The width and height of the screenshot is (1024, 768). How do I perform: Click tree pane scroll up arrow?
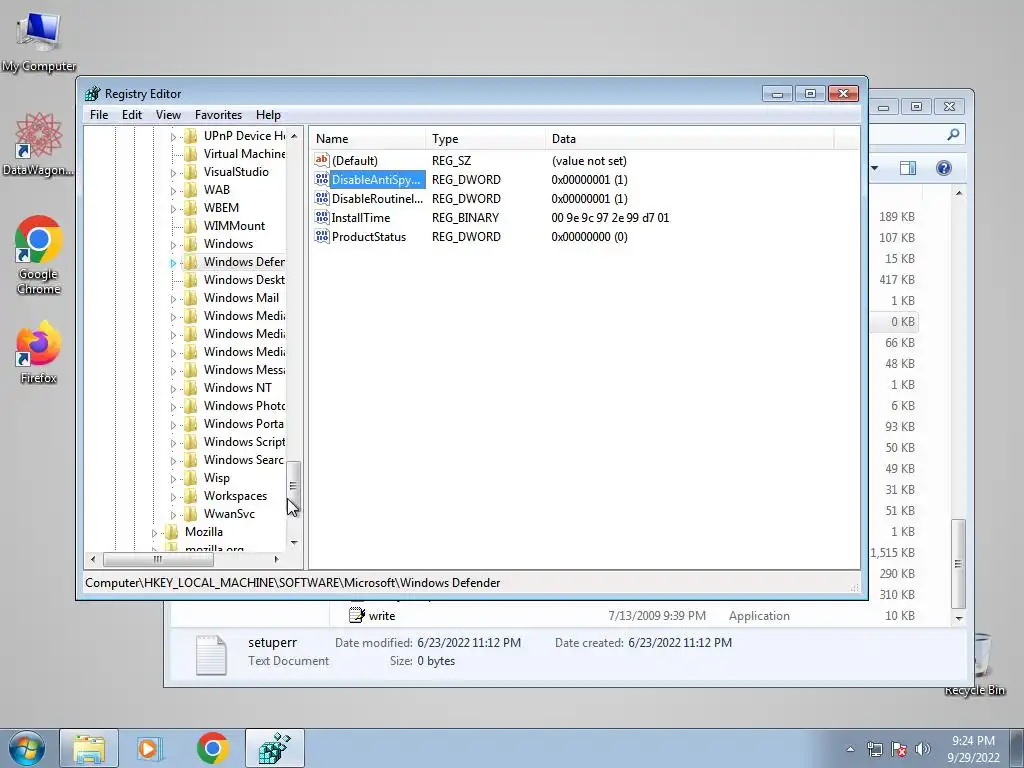294,136
